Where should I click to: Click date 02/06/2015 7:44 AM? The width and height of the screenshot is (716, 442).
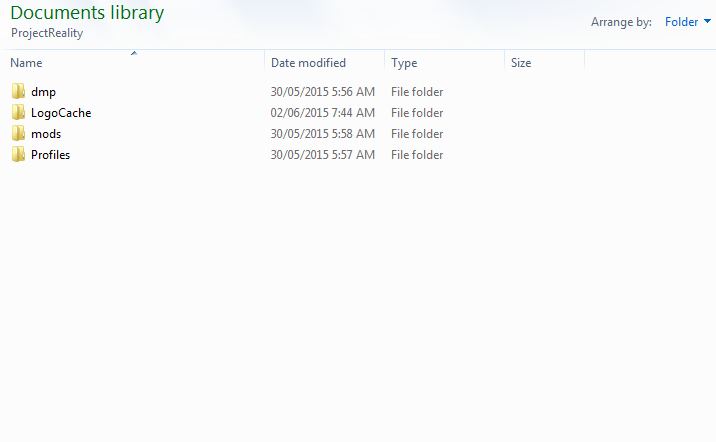pyautogui.click(x=322, y=113)
